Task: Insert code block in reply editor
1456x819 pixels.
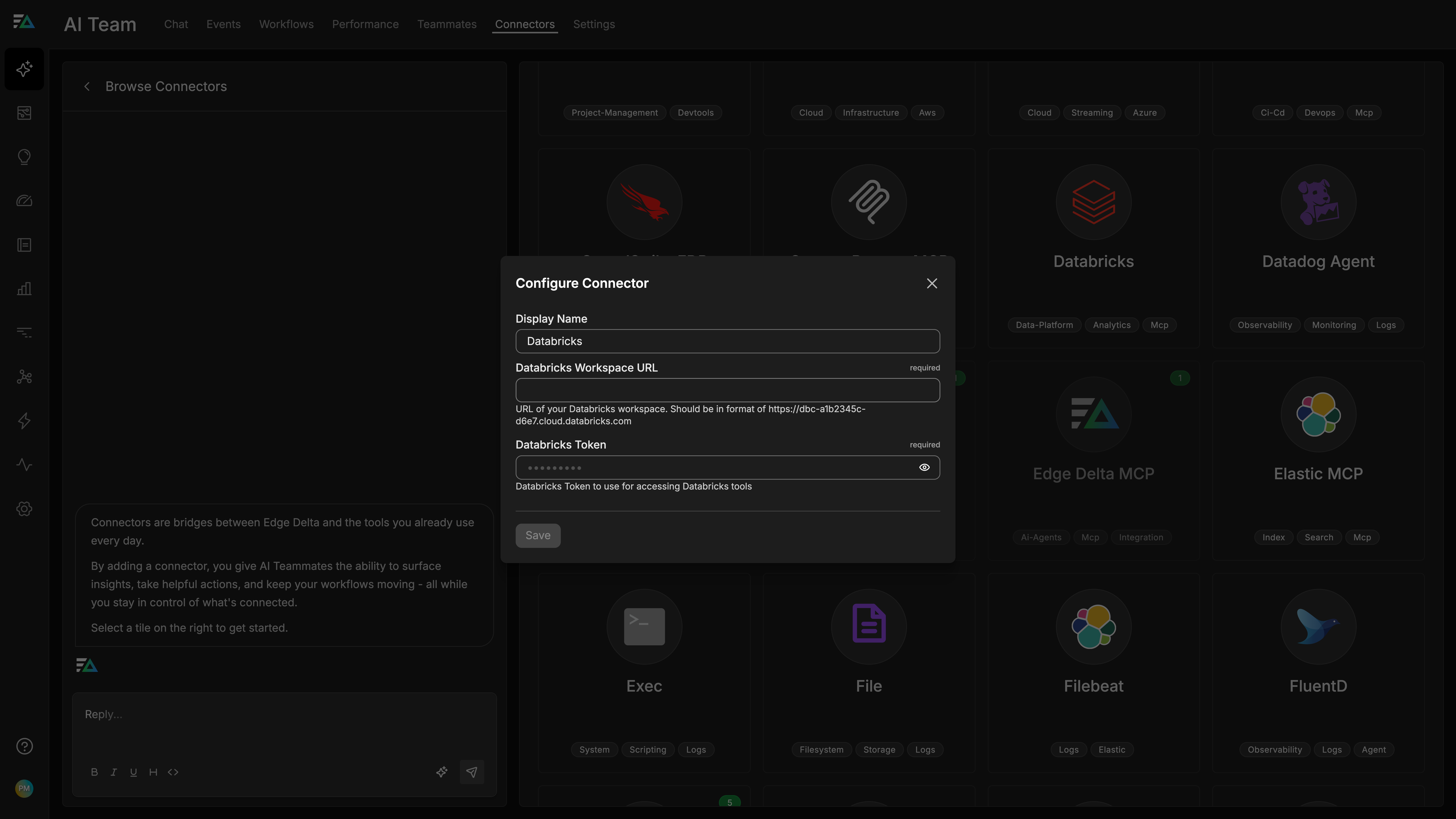Action: point(173,772)
